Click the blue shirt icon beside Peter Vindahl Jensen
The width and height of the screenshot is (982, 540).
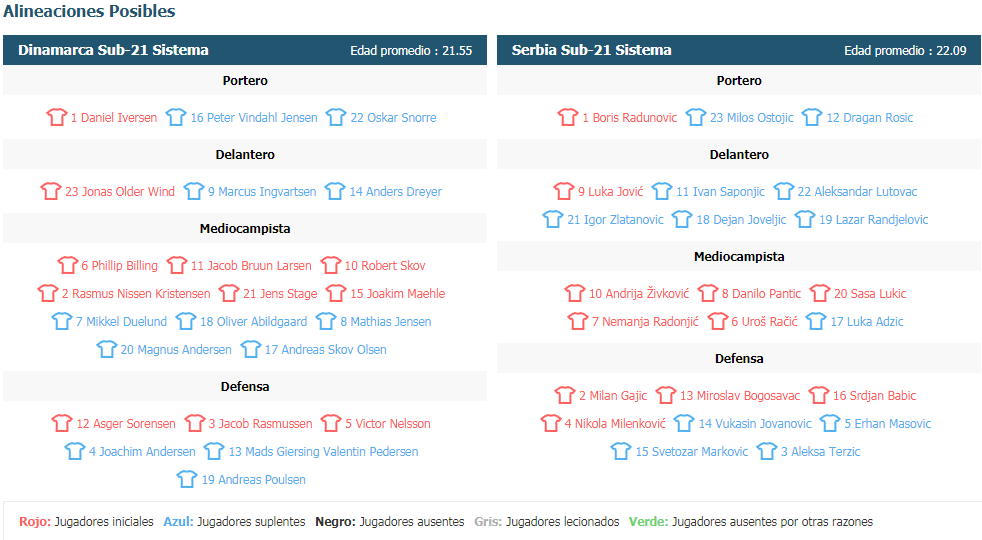[176, 117]
